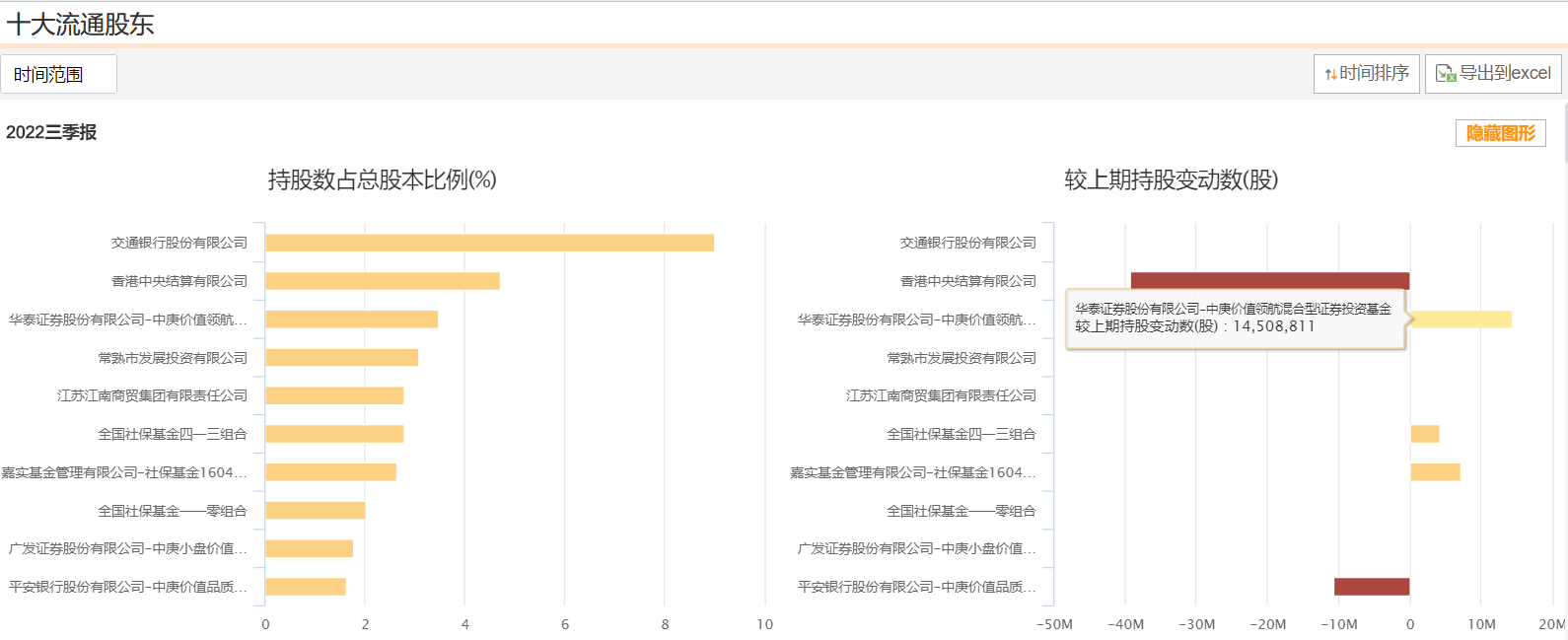This screenshot has height=640, width=1568.
Task: Click 交通银行 bar in shareholding ratio chart
Action: point(489,243)
